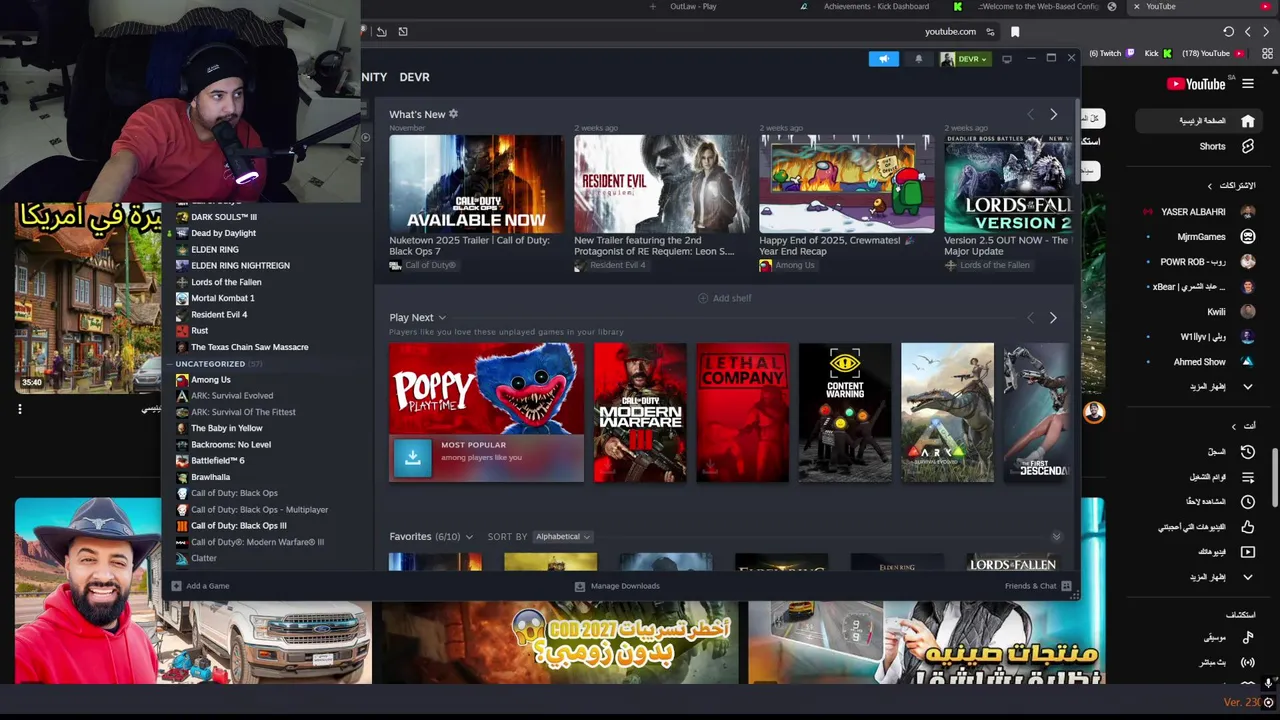The image size is (1280, 720).
Task: Select Dead by Daylight in library list
Action: coord(223,233)
